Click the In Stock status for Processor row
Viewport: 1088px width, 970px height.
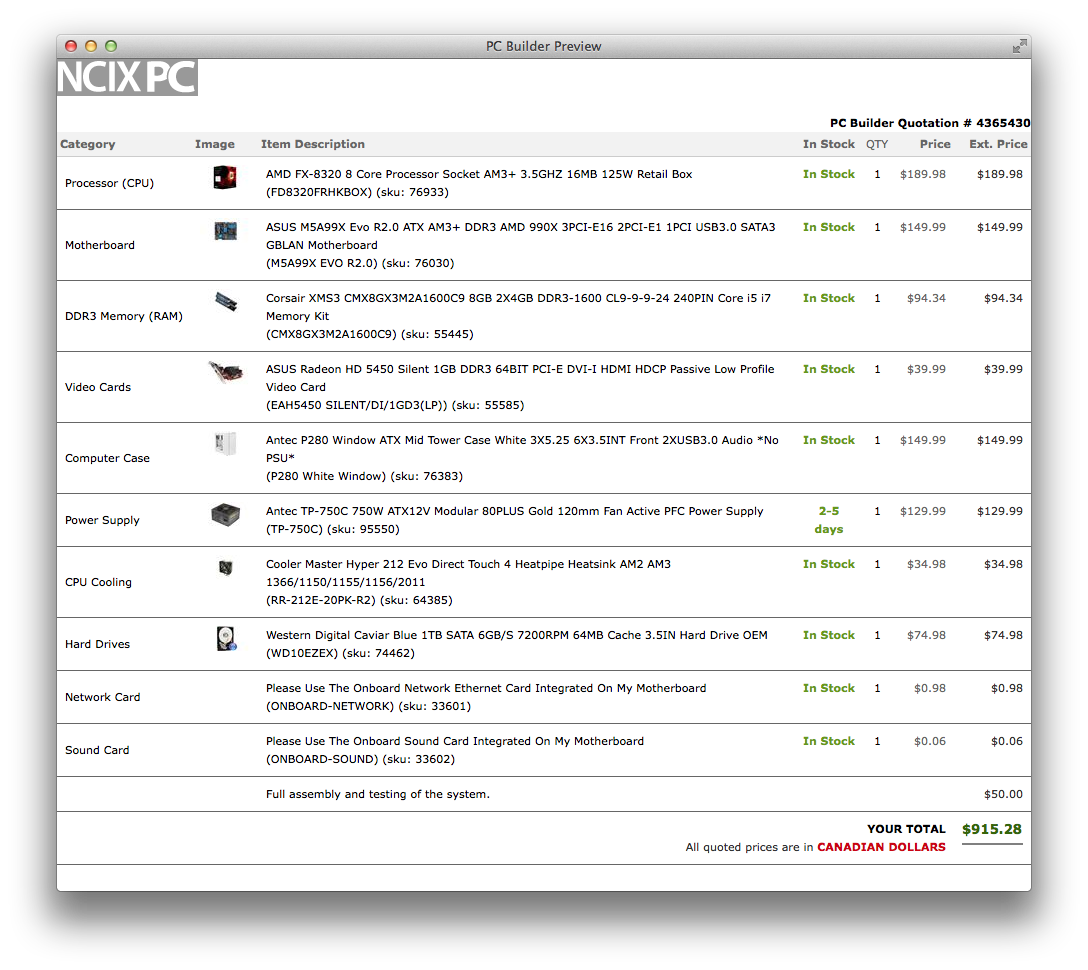pos(828,174)
